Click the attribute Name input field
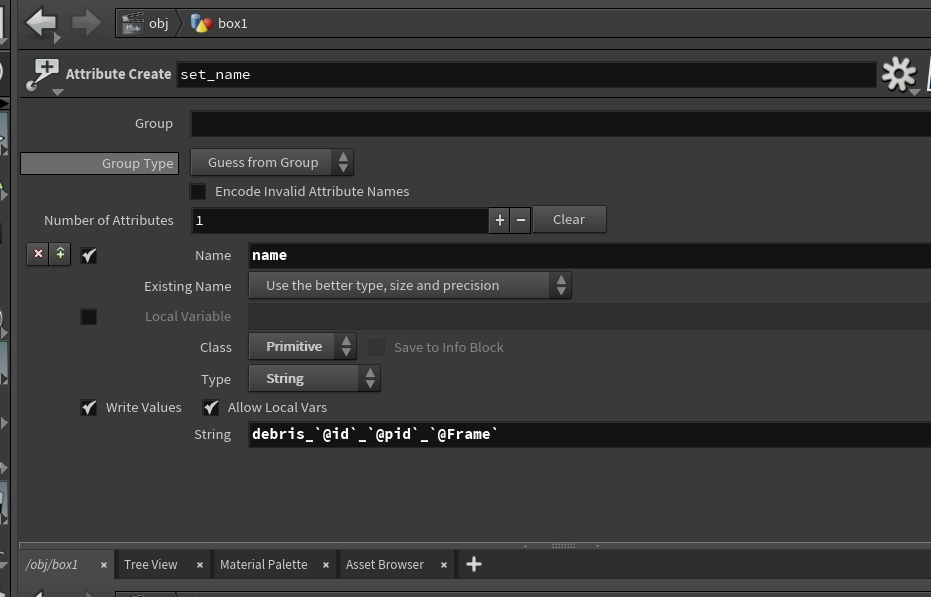This screenshot has height=597, width=931. coord(590,255)
